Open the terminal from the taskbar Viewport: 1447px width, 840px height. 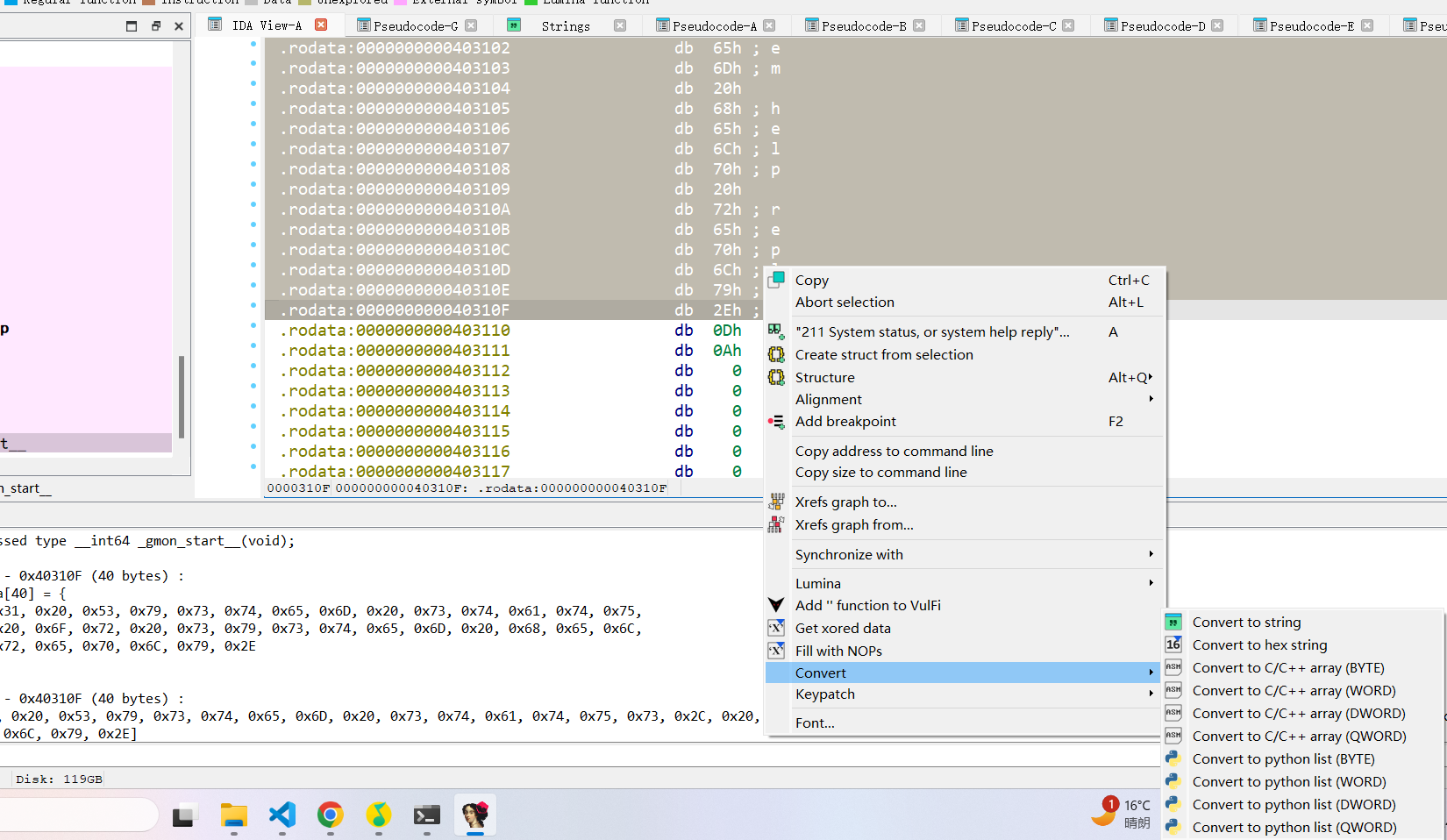point(427,815)
